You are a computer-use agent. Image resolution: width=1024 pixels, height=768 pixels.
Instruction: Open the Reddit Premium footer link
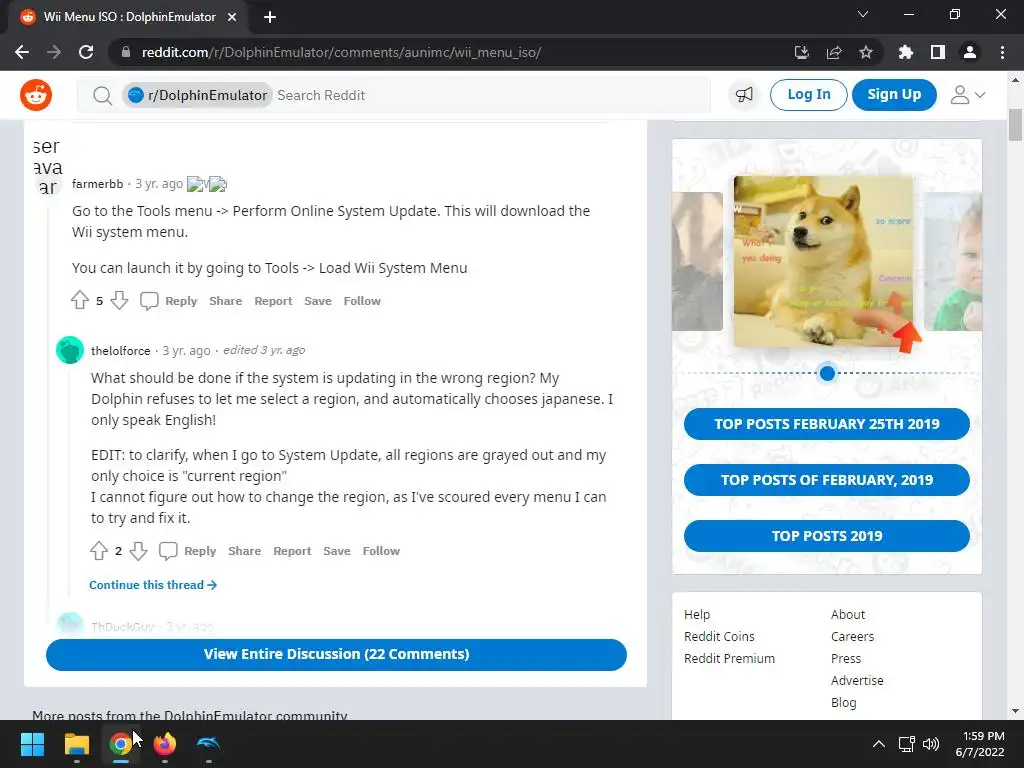point(729,659)
